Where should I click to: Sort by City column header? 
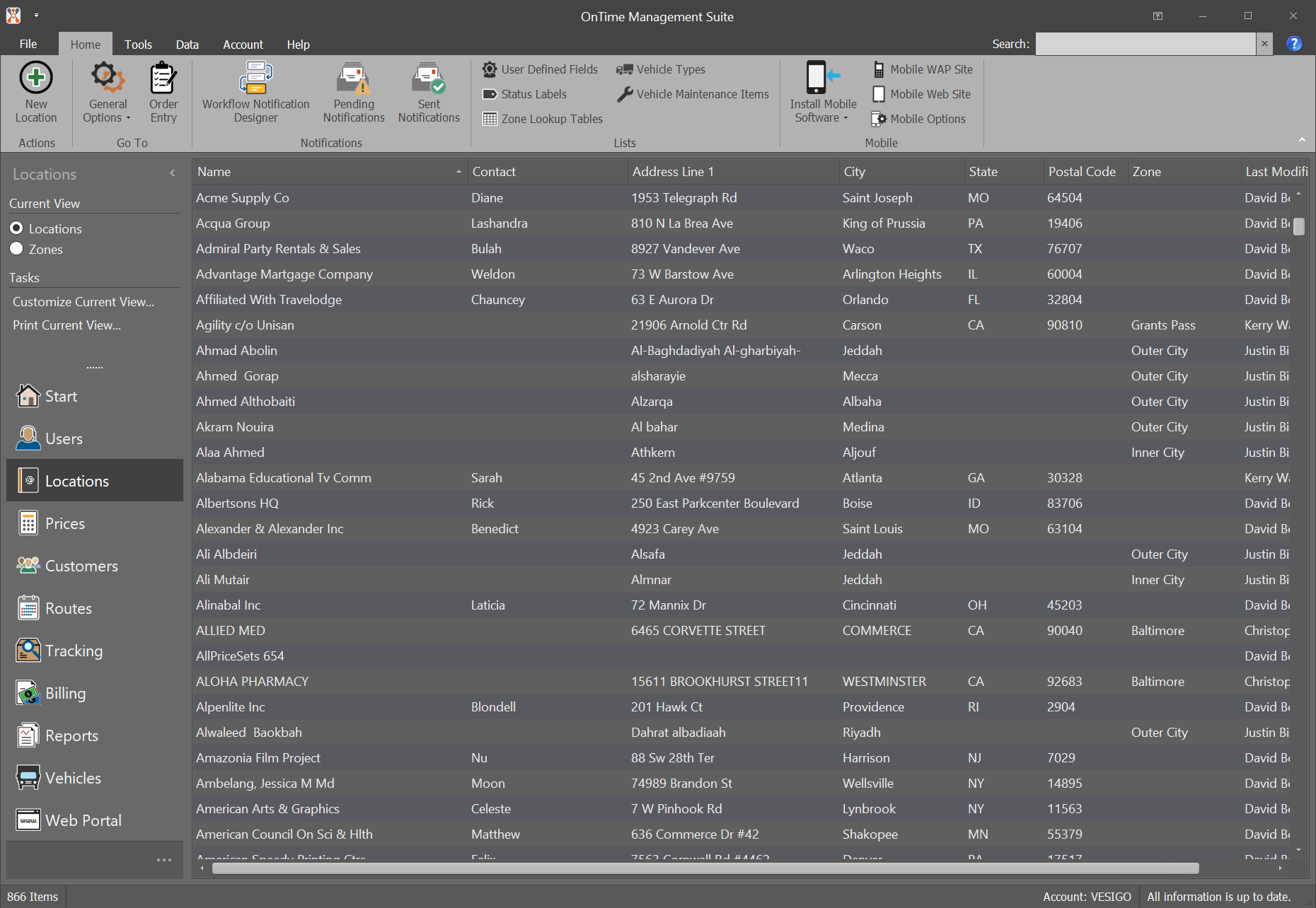pos(901,172)
